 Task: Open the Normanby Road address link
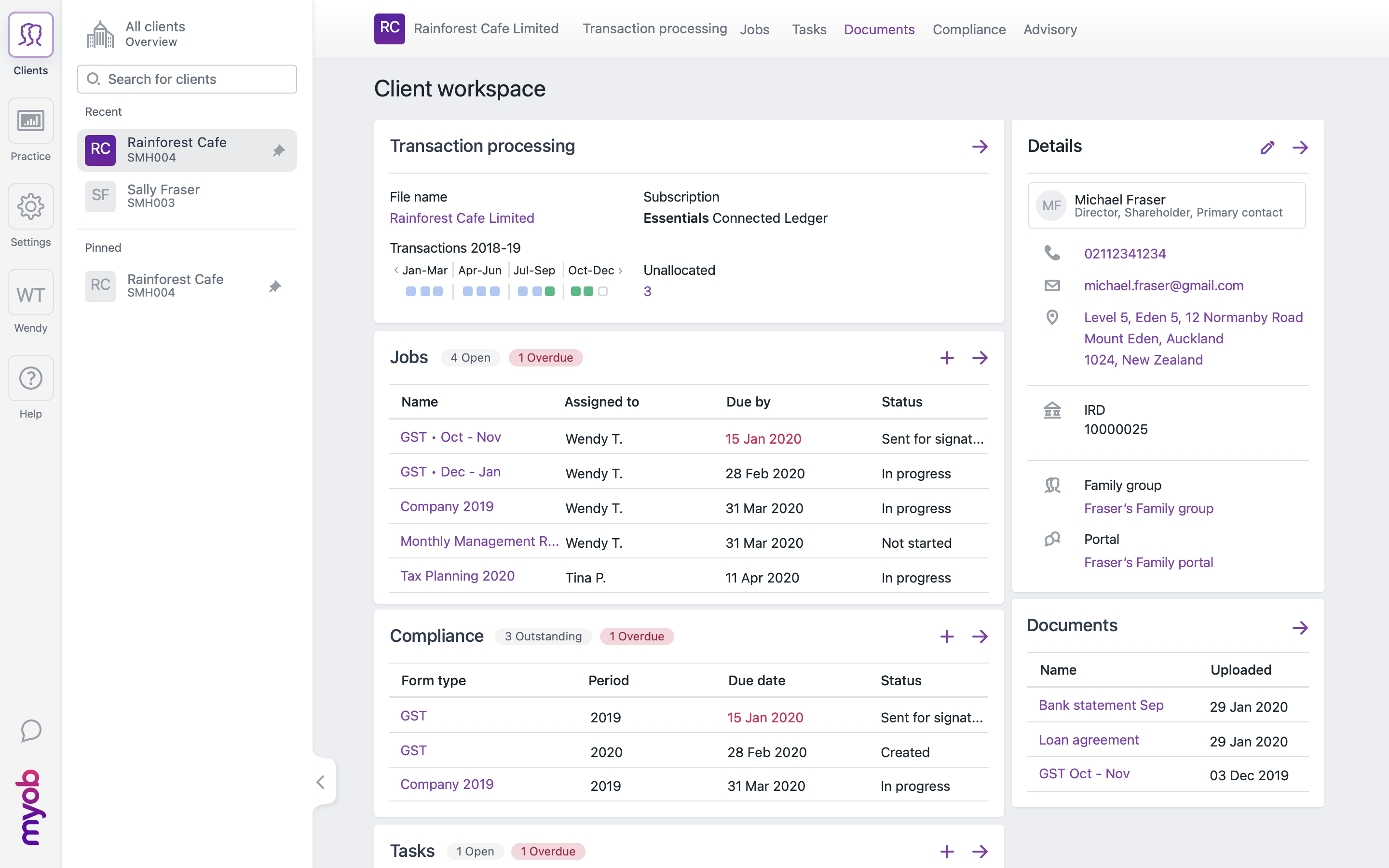pos(1193,339)
